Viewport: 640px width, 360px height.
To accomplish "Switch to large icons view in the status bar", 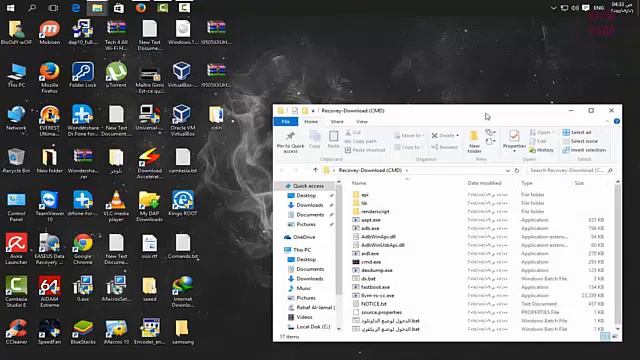I will pos(615,336).
